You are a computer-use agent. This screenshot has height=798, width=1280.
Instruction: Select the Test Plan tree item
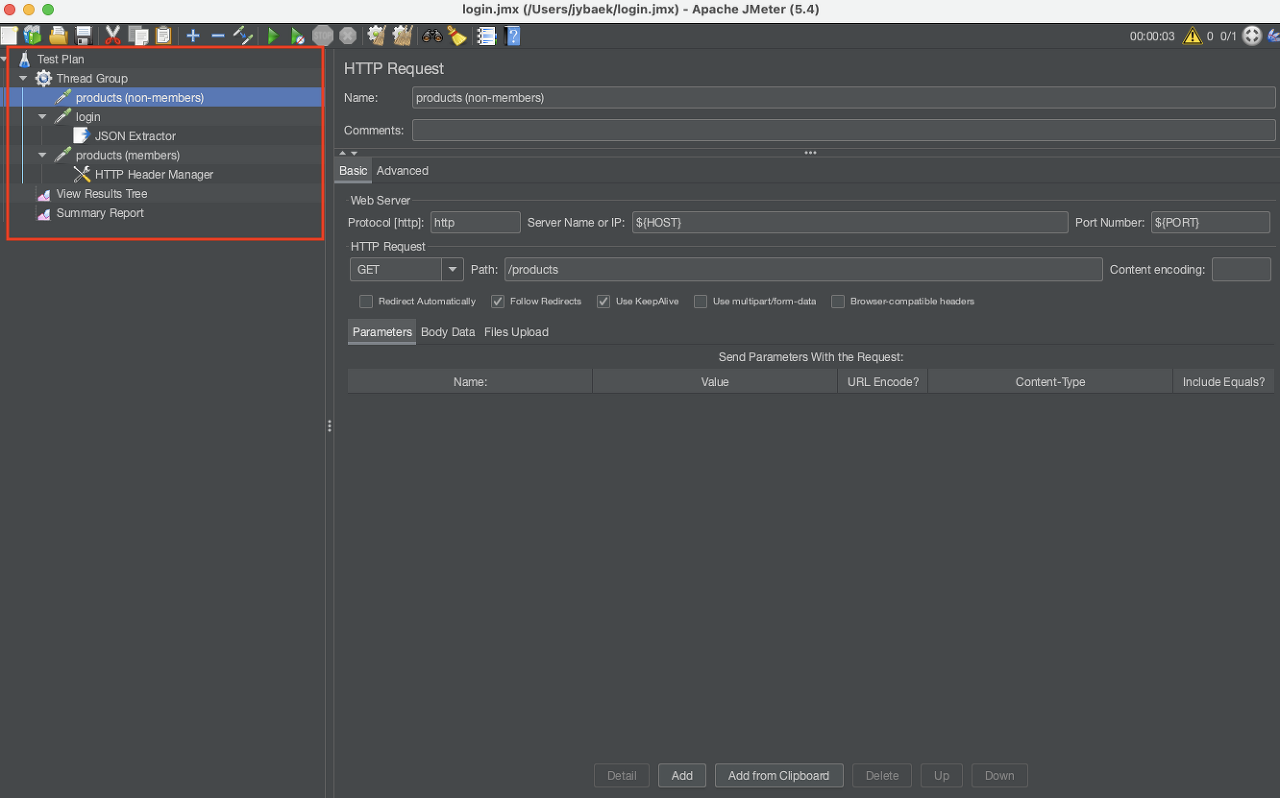[61, 59]
